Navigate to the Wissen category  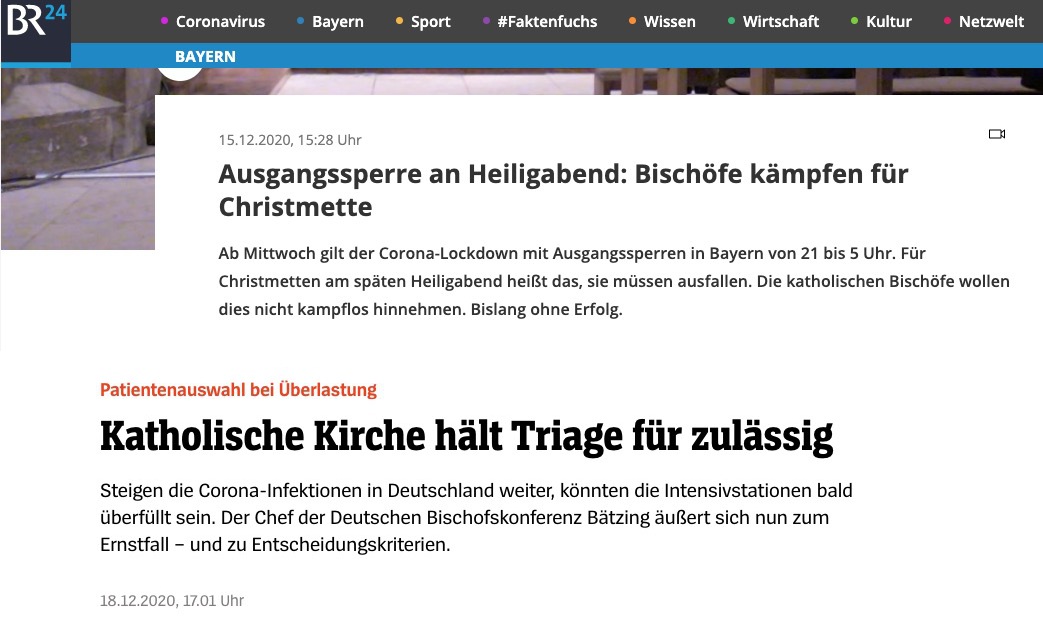pyautogui.click(x=669, y=22)
